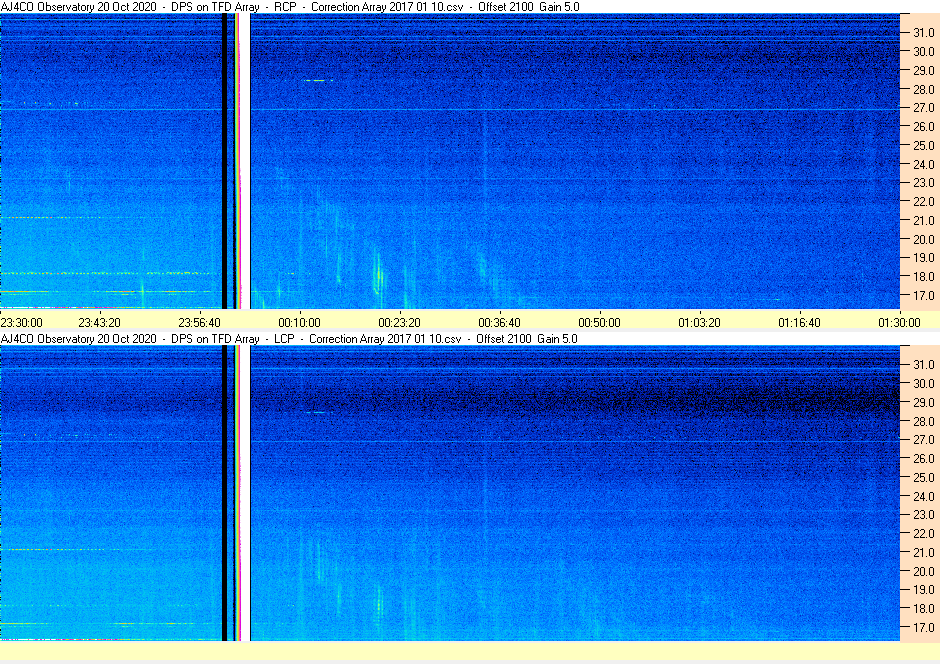Click the 00:36:40 time label
The image size is (940, 664).
point(499,322)
